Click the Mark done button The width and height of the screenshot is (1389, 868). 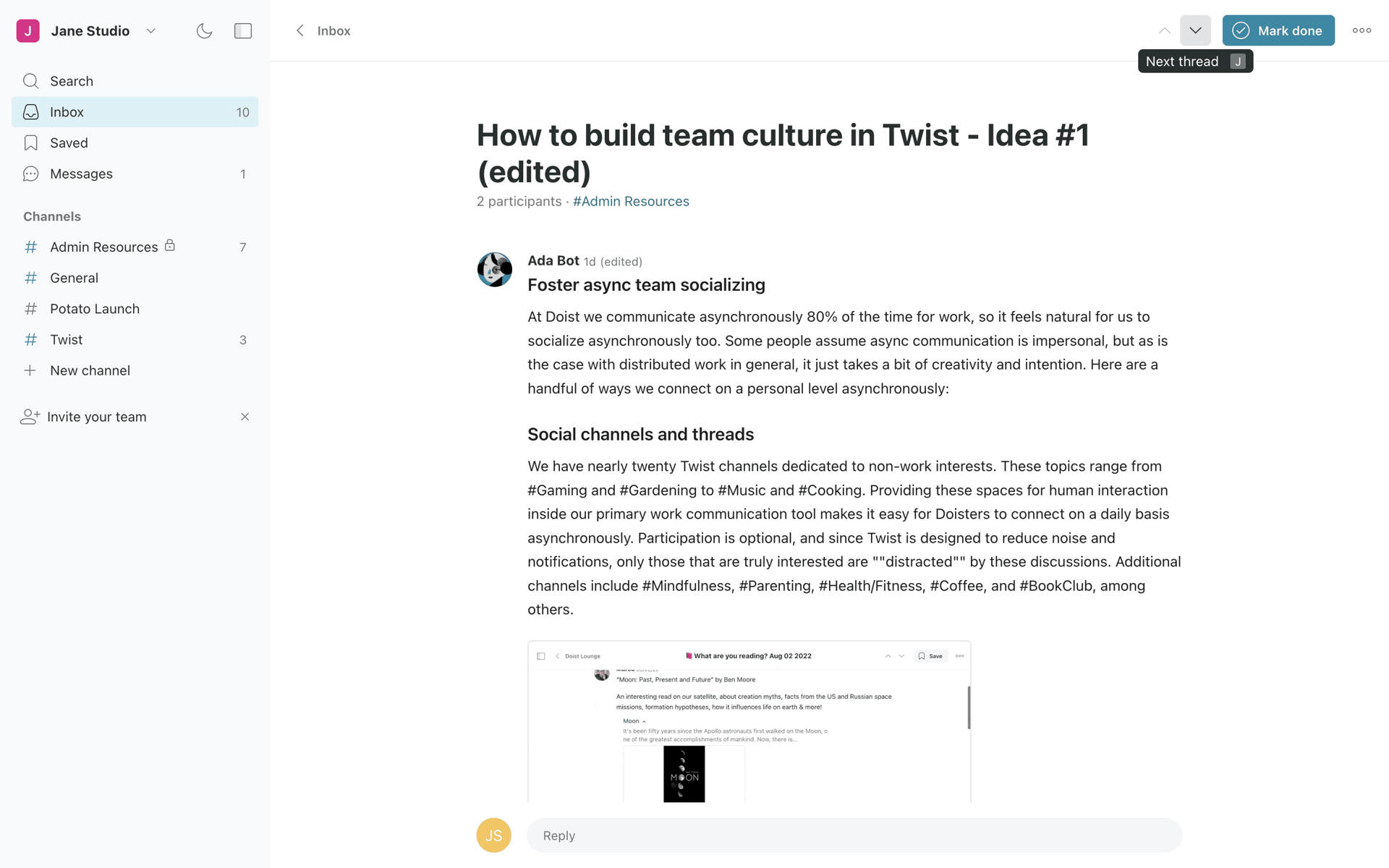point(1278,30)
